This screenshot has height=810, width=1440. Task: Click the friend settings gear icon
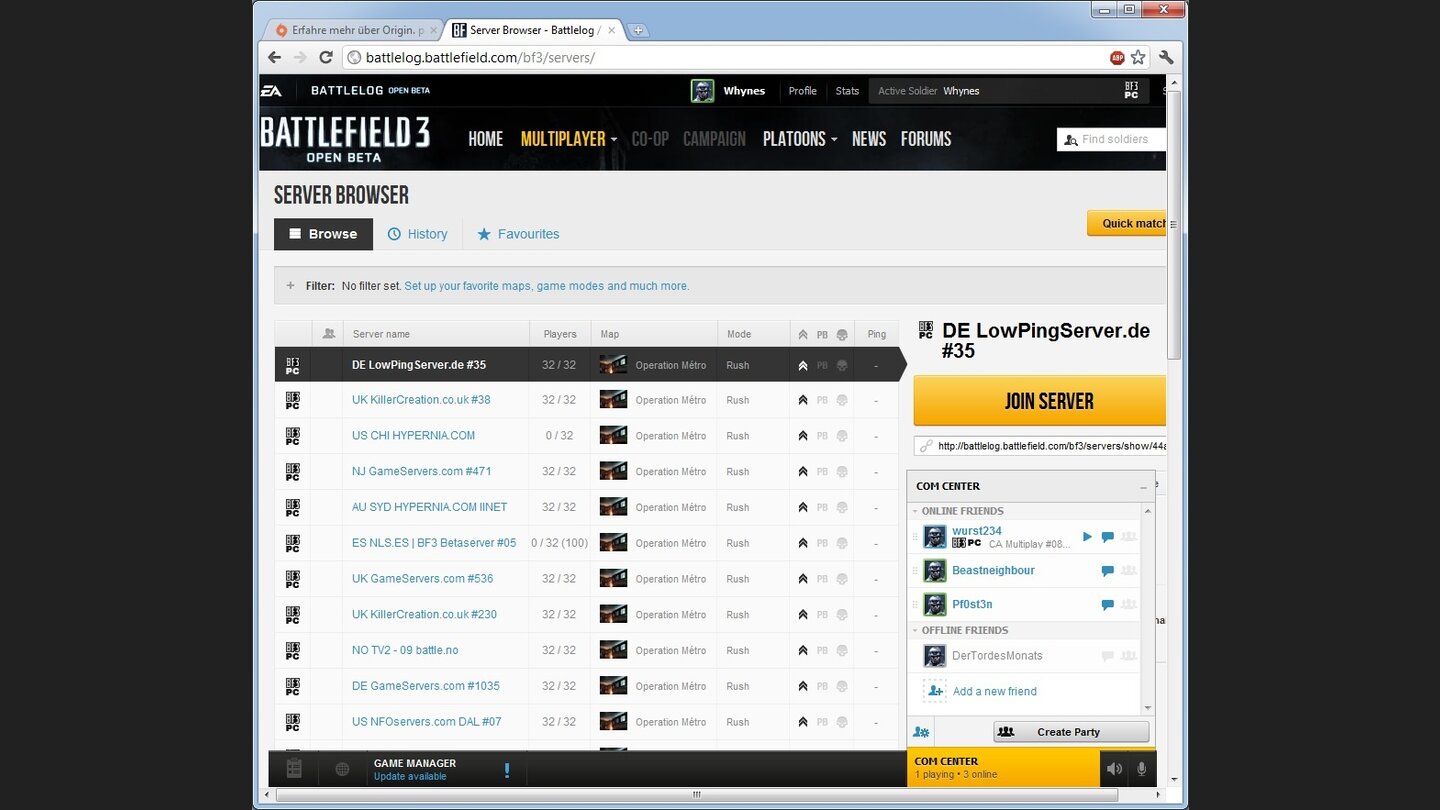[921, 732]
